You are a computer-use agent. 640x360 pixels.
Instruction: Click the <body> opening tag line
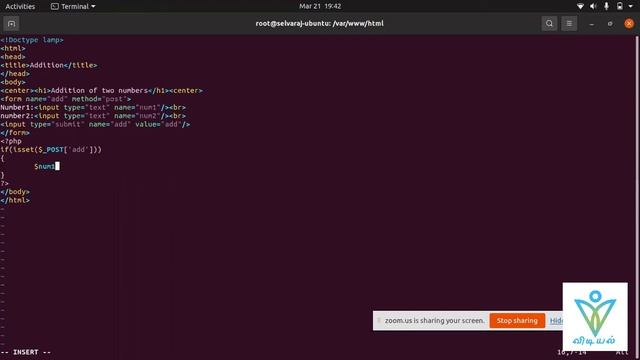pyautogui.click(x=13, y=82)
